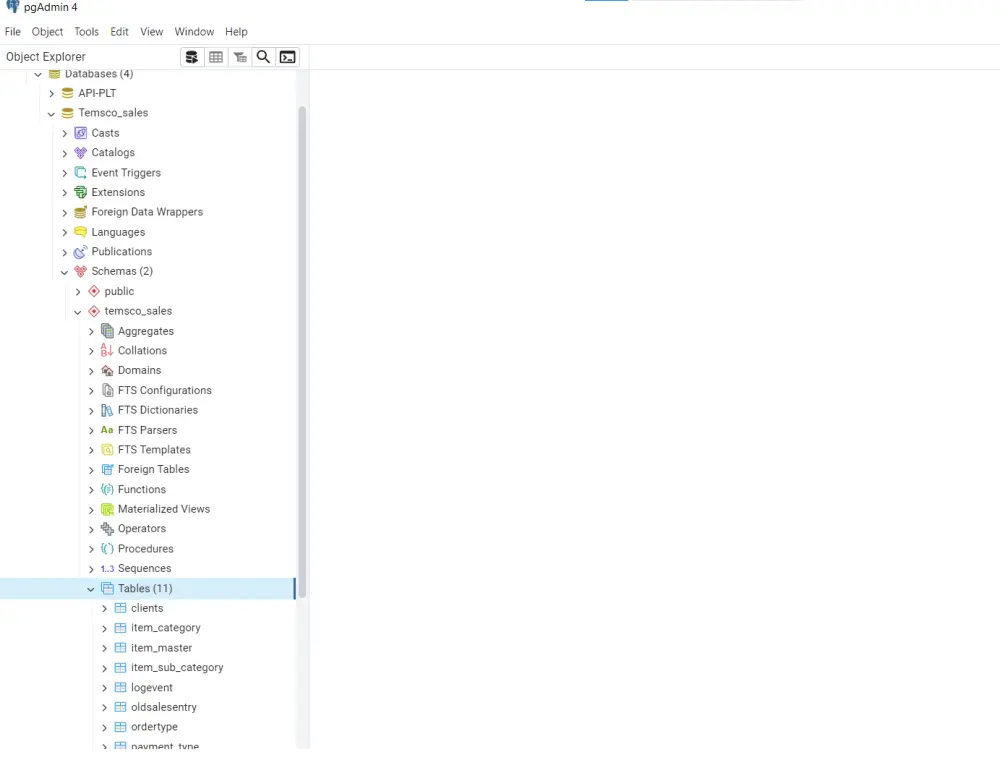Click the FTS Dictionaries icon
Viewport: 1000px width, 760px height.
(x=107, y=410)
